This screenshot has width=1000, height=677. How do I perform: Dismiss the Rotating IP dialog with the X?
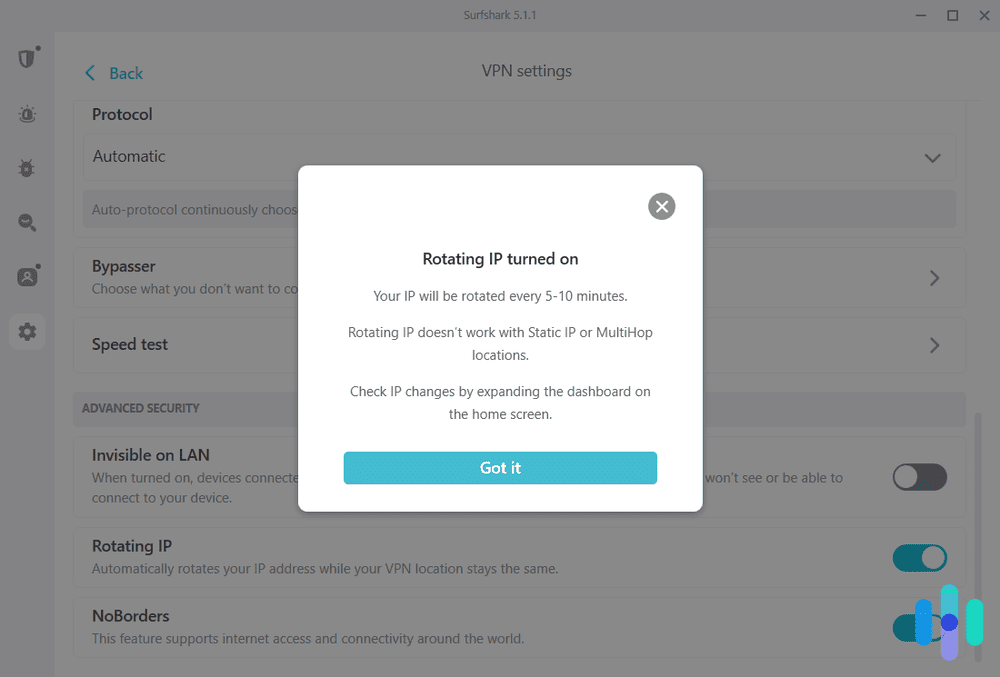coord(661,206)
